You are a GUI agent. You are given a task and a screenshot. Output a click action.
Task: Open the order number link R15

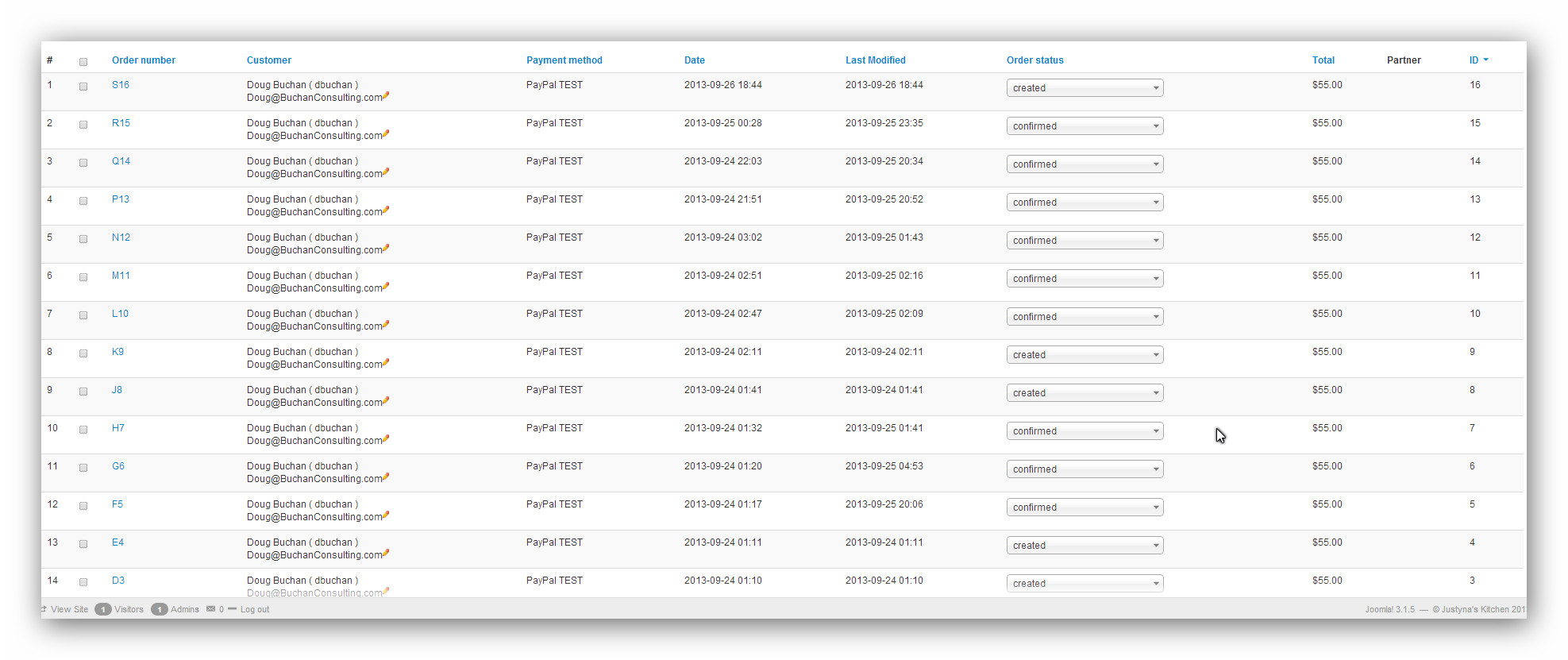(121, 123)
